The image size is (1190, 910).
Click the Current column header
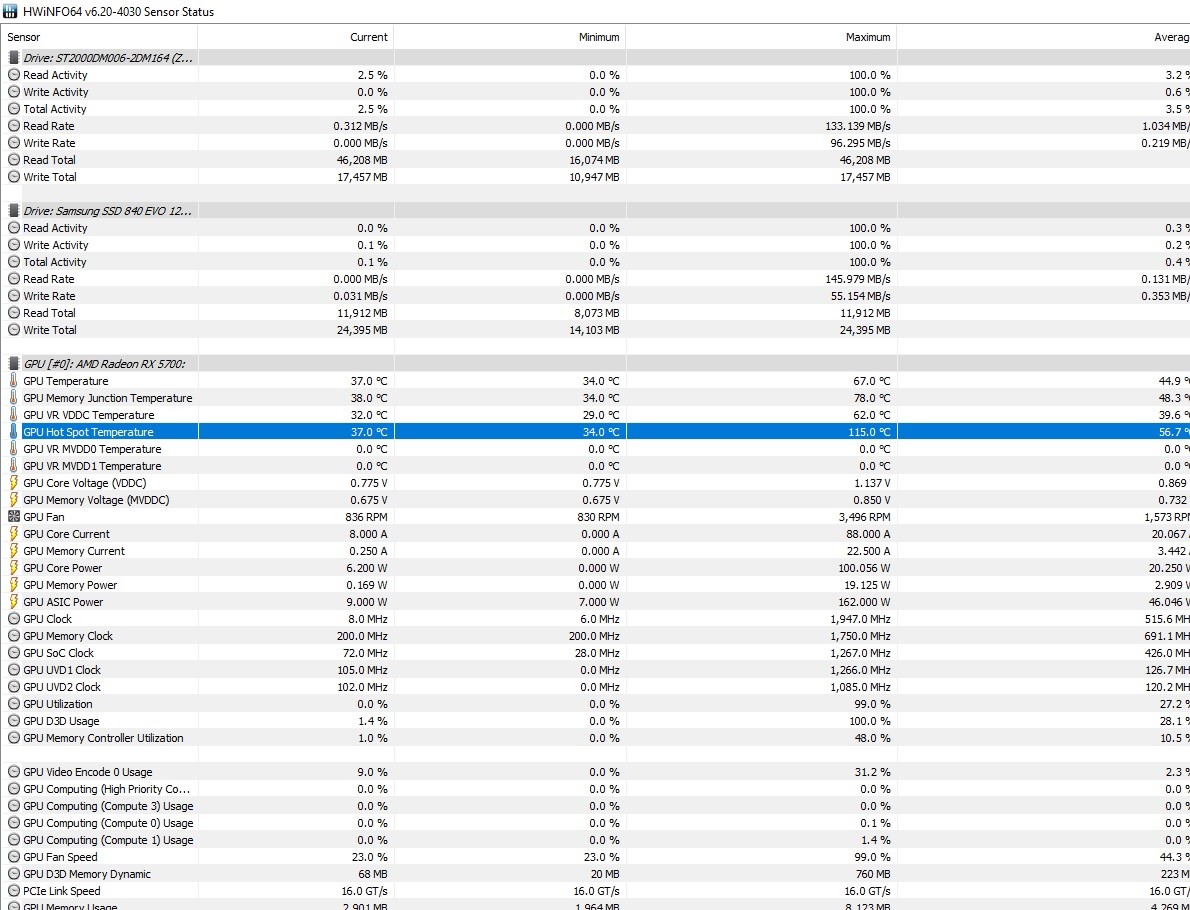pos(368,37)
